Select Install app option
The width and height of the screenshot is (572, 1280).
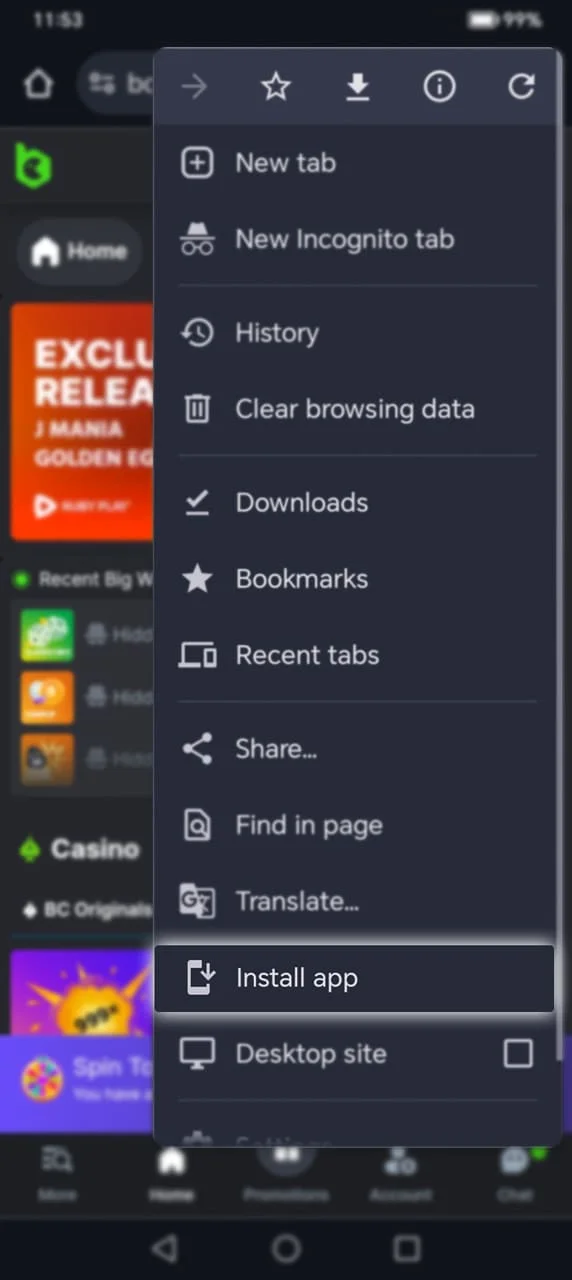pyautogui.click(x=354, y=978)
